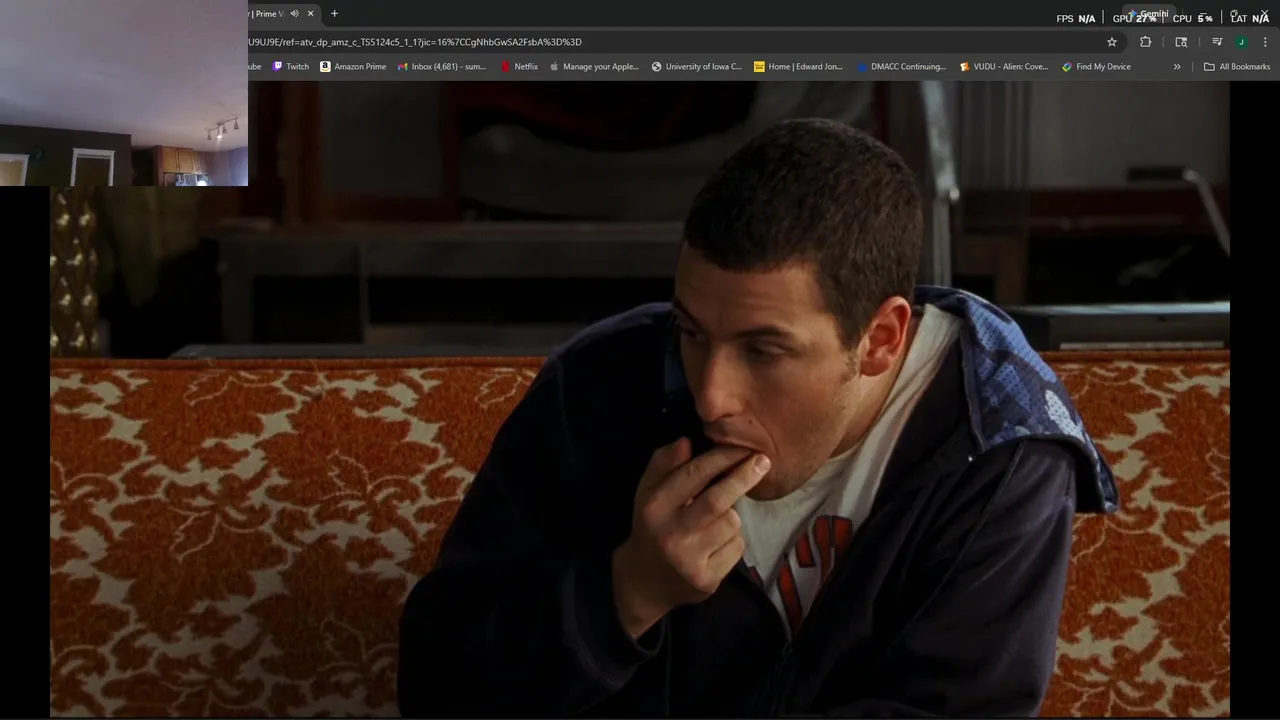Expand hidden bookmarks with double chevron

pos(1177,67)
